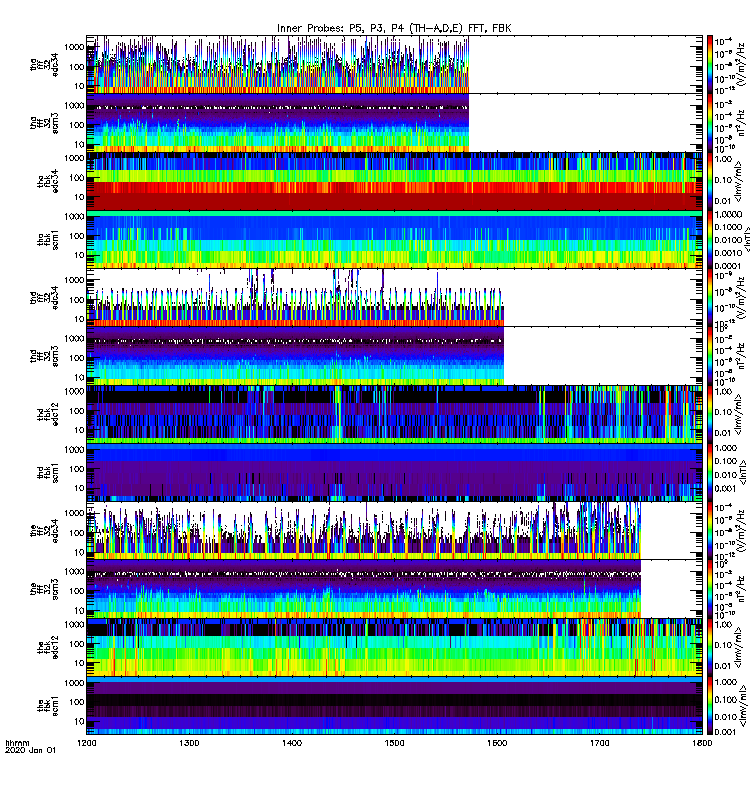Select the 'tha fbk edc34' axis label
This screenshot has height=800, width=750.
coord(48,181)
